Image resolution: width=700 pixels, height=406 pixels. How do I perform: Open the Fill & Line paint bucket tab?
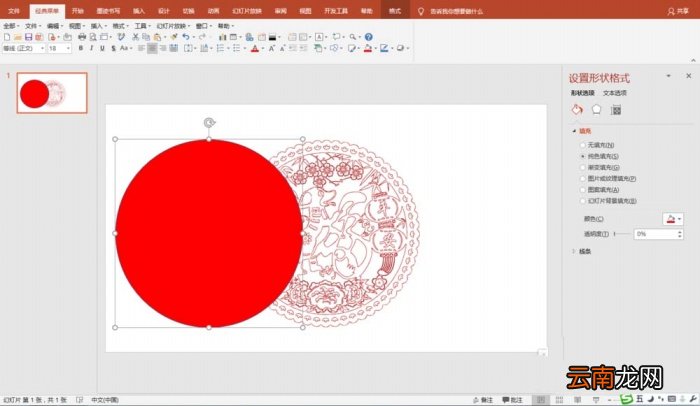coord(577,109)
